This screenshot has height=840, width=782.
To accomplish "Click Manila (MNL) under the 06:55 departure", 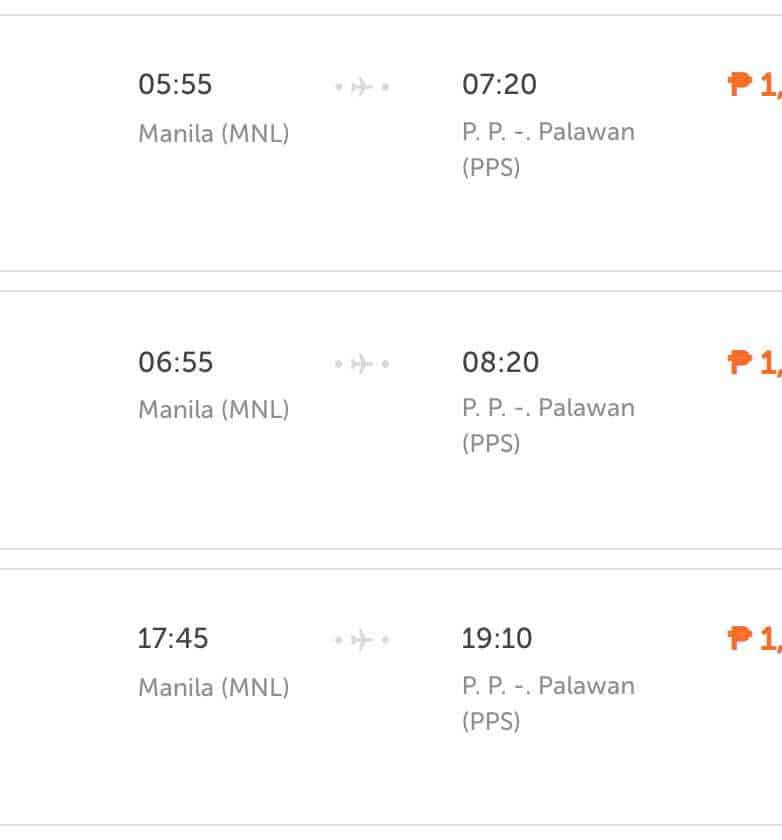I will point(214,409).
